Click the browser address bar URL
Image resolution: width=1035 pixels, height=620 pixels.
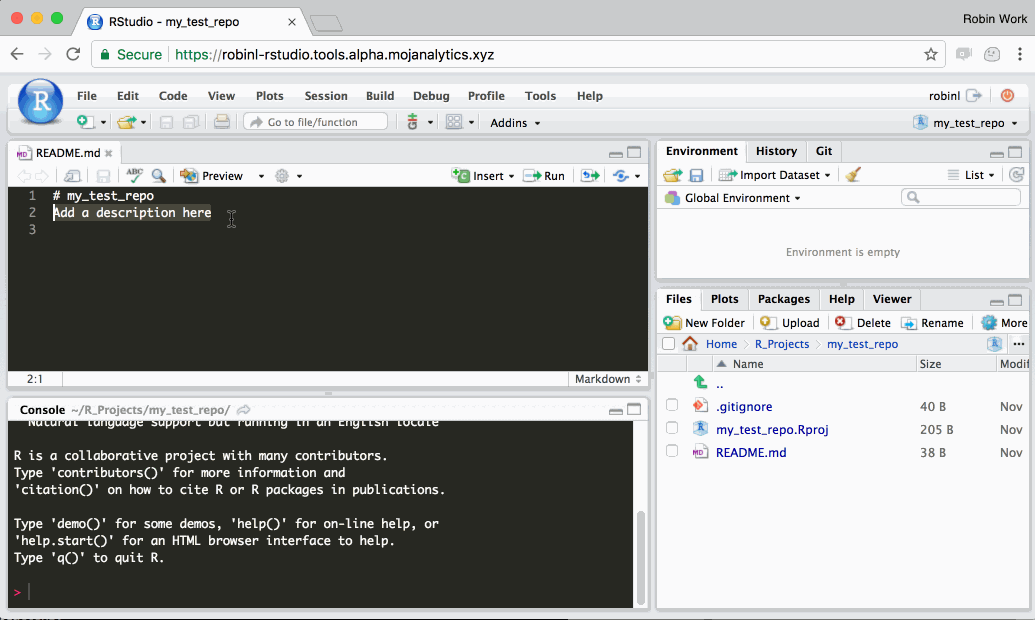click(335, 55)
